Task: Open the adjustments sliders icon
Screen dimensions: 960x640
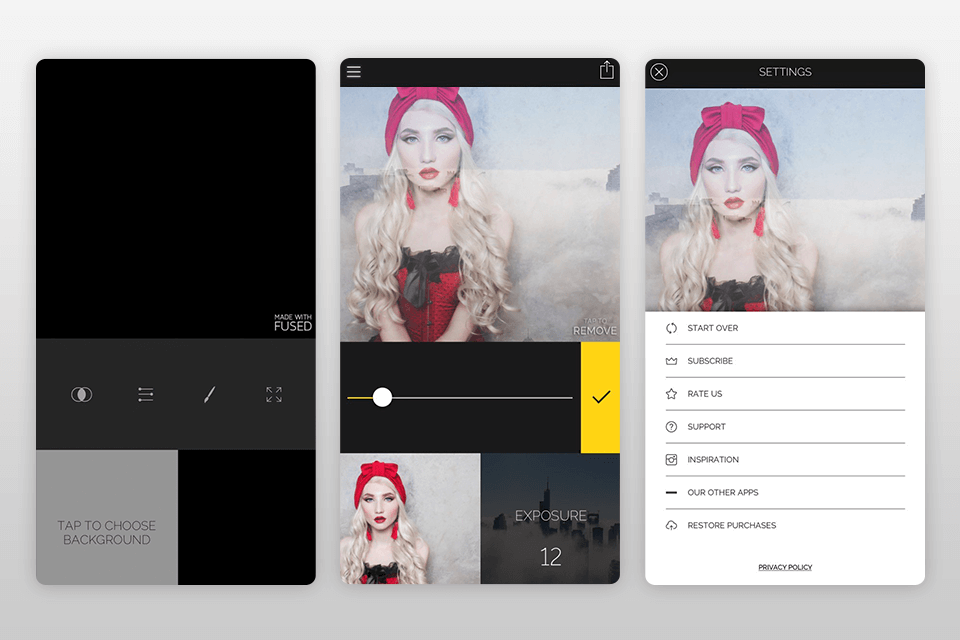Action: [146, 395]
